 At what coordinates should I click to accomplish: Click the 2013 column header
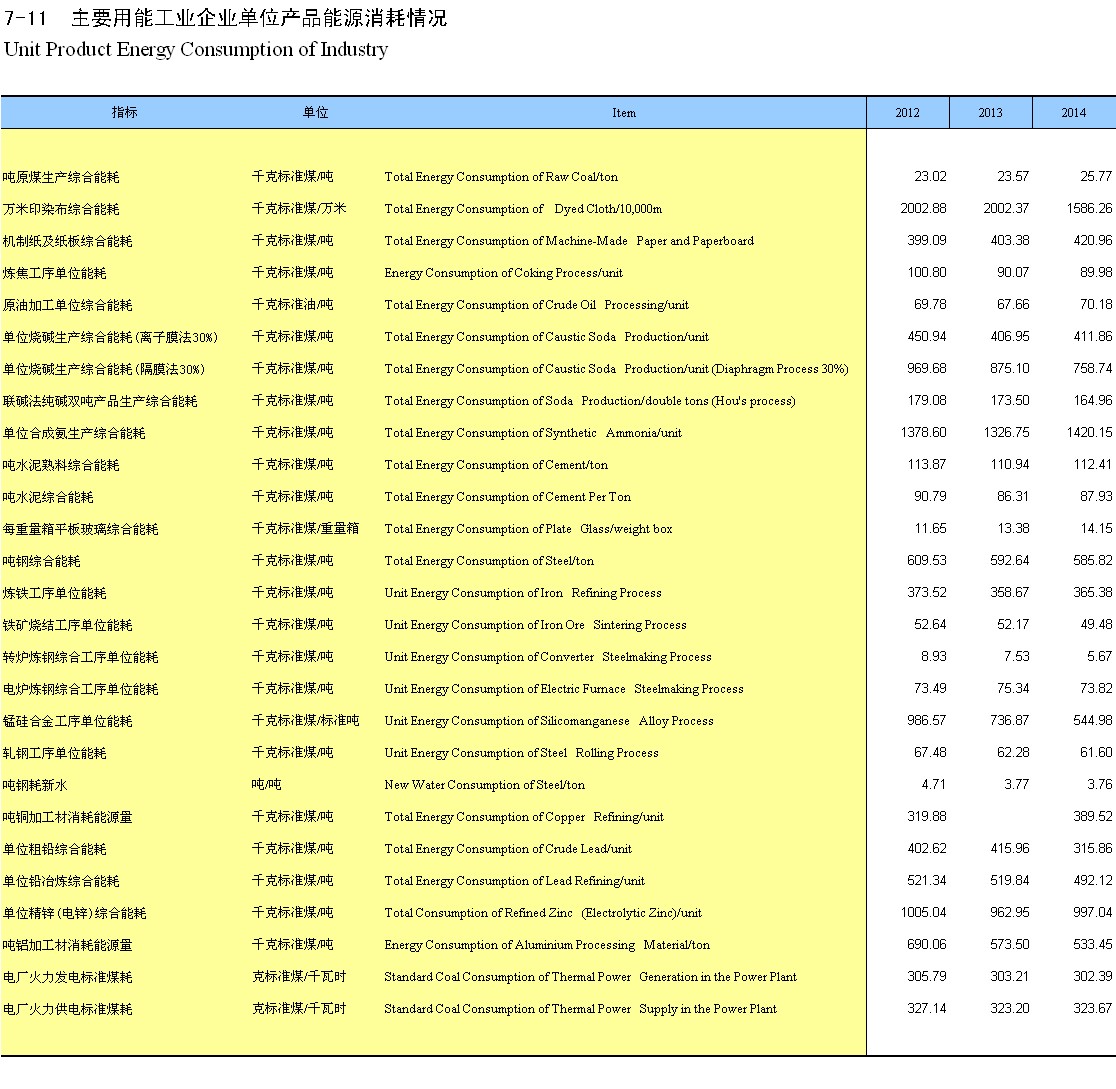[x=990, y=113]
